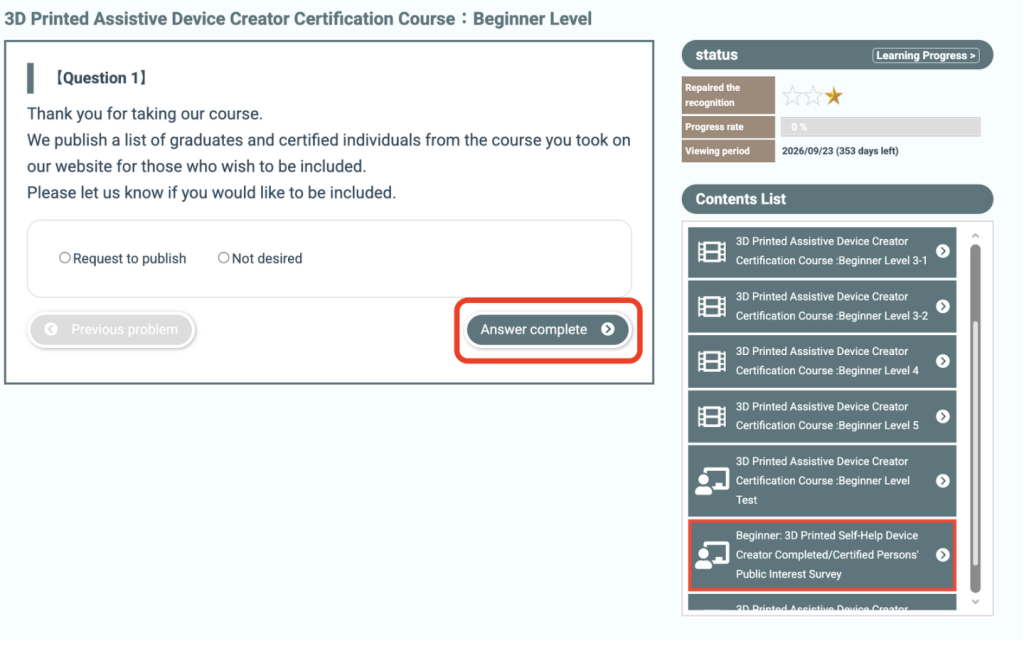Viewport: 1024px width, 646px height.
Task: Click presenter icon for Public Interest Survey
Action: tap(712, 555)
